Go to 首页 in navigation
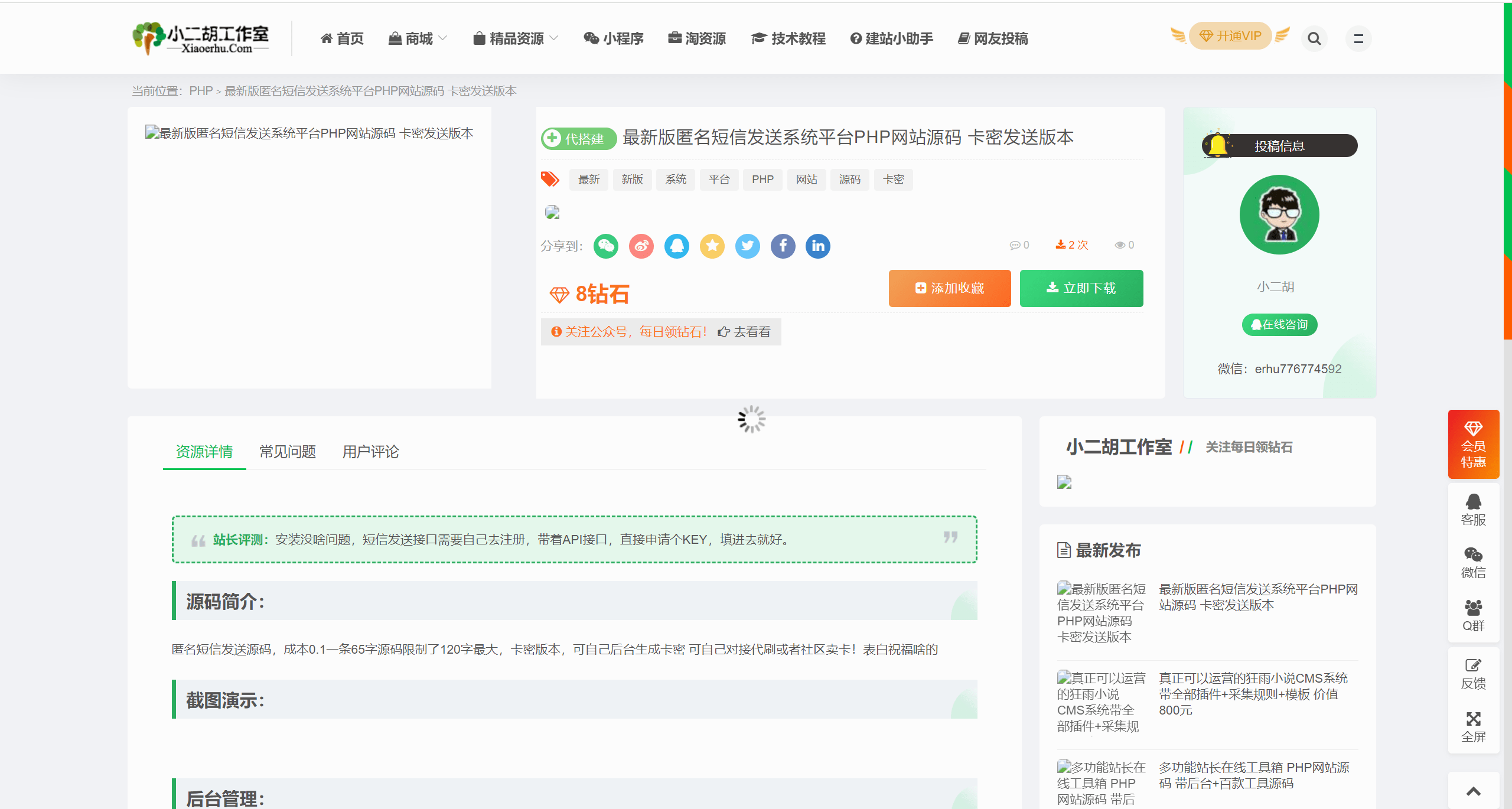 point(342,38)
